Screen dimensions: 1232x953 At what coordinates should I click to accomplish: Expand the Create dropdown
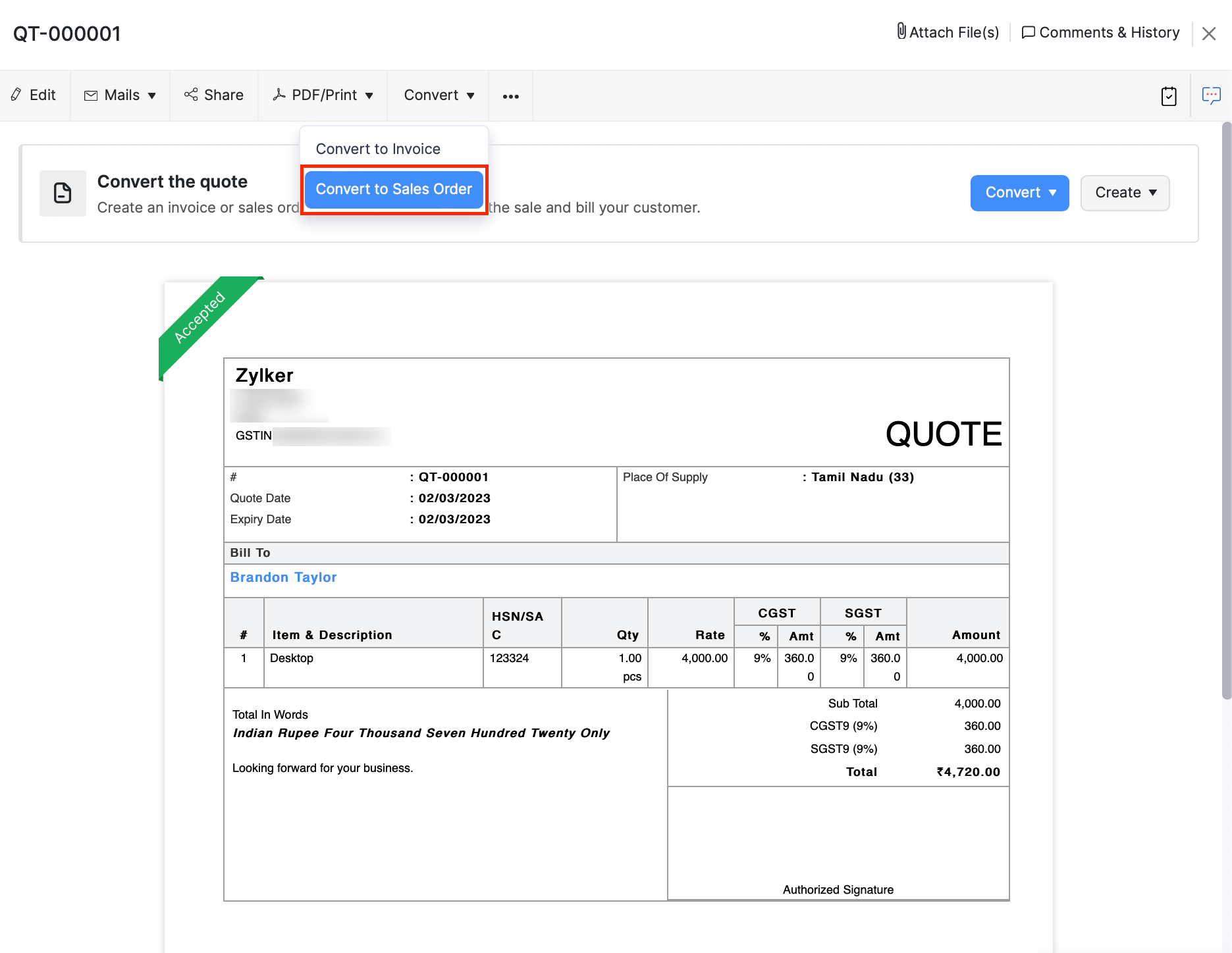pos(1124,193)
